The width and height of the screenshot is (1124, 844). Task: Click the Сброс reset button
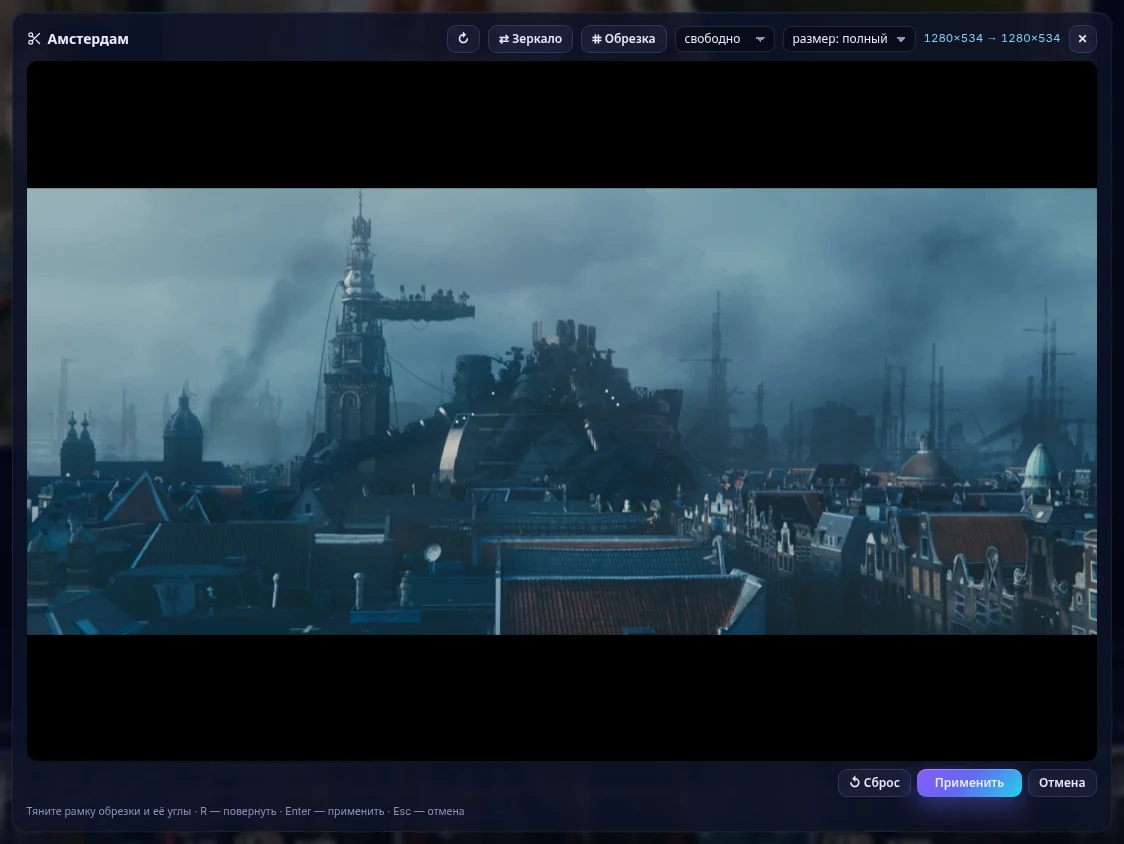tap(875, 782)
